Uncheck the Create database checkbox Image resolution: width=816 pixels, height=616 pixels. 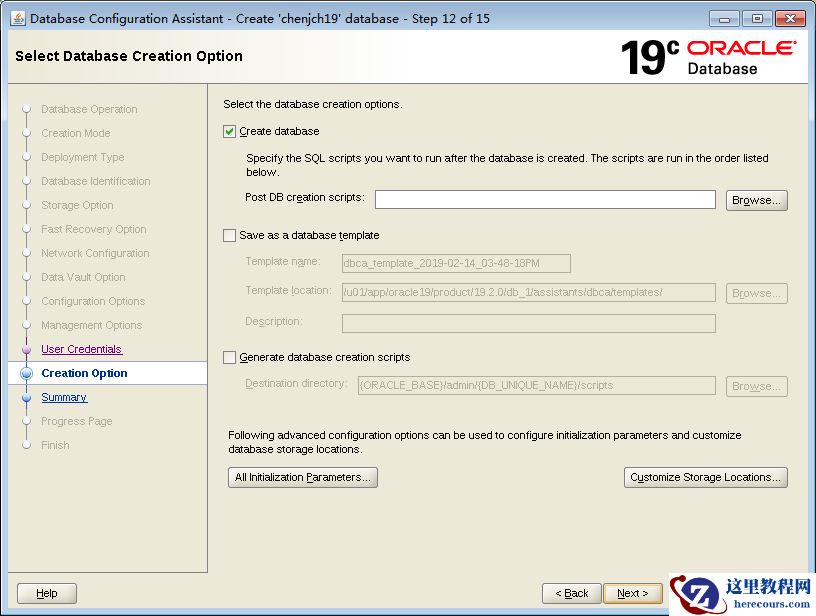coord(230,132)
